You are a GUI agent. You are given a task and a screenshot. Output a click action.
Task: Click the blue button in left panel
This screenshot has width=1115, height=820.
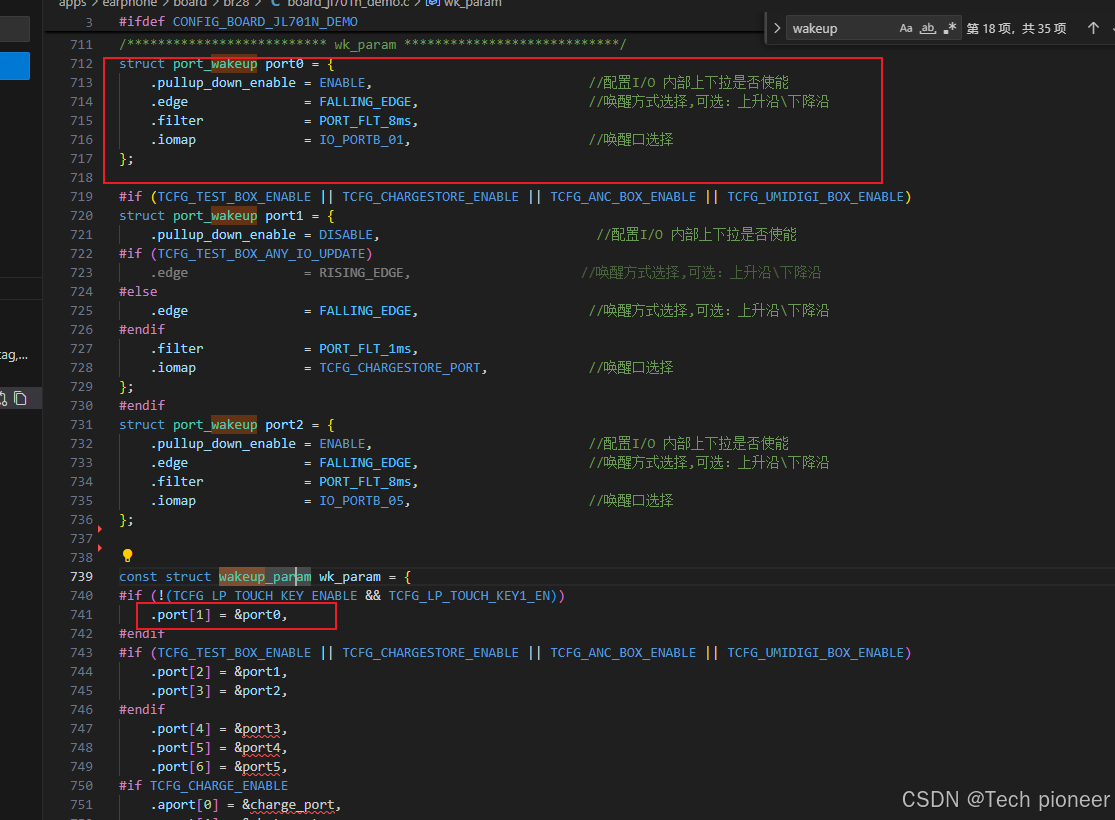(15, 66)
